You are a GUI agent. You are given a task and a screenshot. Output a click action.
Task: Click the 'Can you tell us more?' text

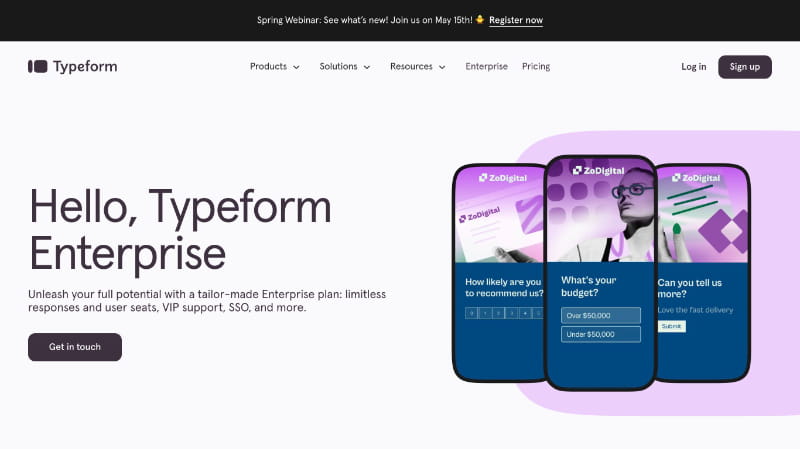(x=689, y=288)
